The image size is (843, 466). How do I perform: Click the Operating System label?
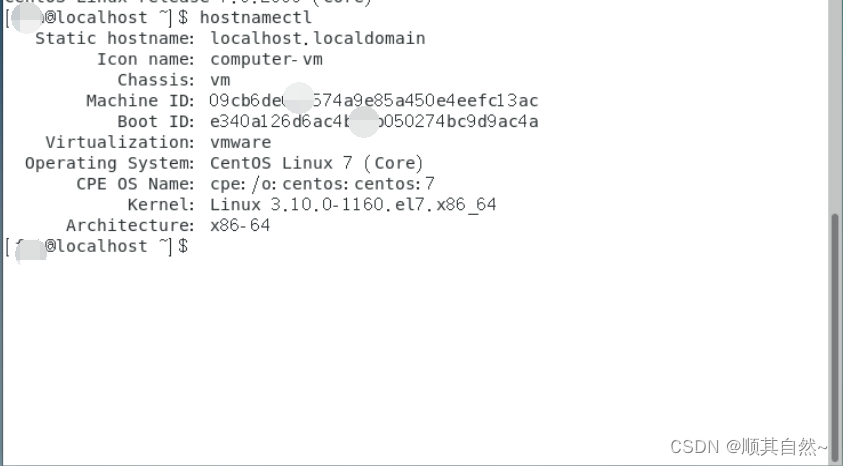coord(110,163)
